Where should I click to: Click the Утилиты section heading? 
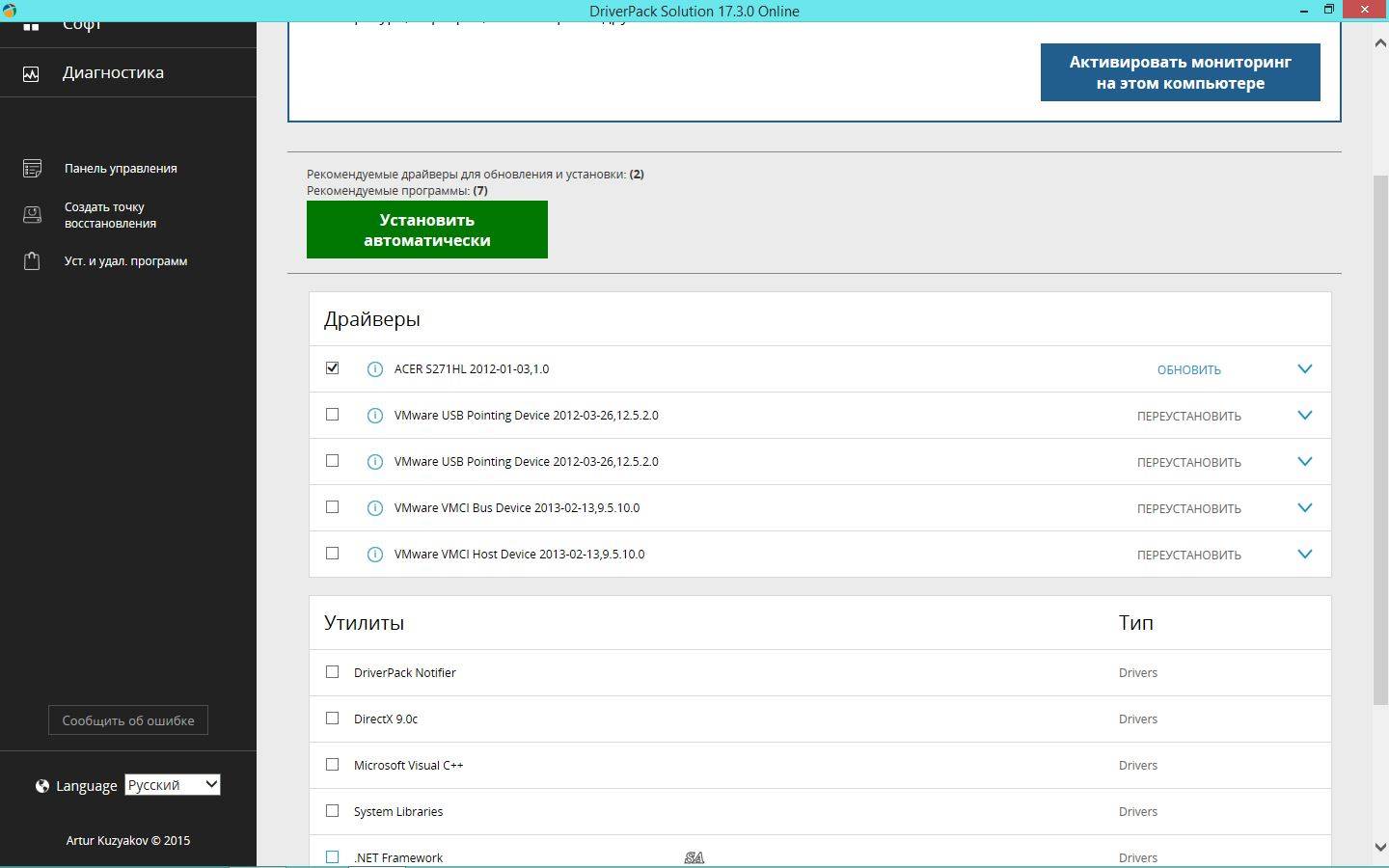point(364,623)
